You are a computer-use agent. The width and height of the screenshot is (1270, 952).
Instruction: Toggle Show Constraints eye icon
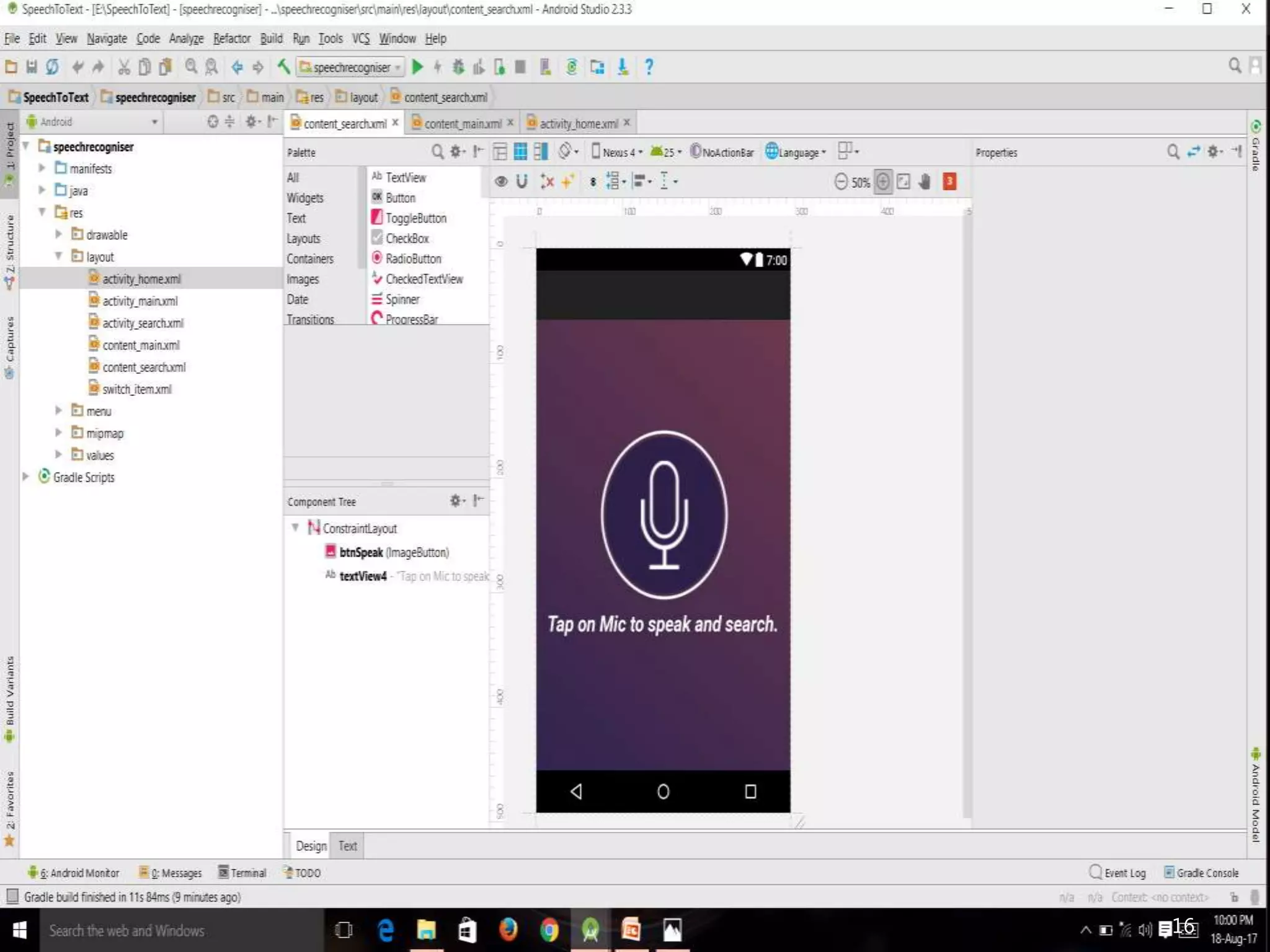[501, 182]
